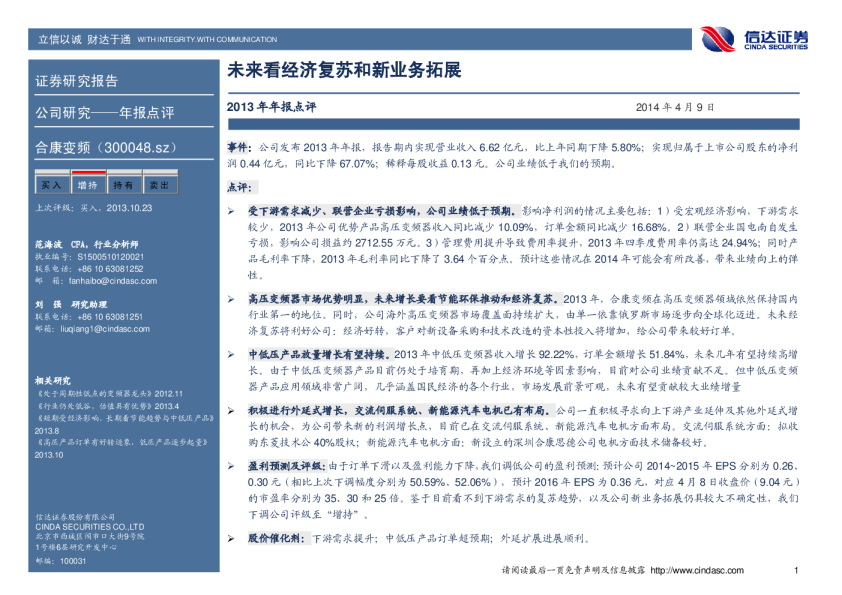Image resolution: width=842 pixels, height=595 pixels.
Task: Select the 持有 rating box
Action: pos(123,186)
